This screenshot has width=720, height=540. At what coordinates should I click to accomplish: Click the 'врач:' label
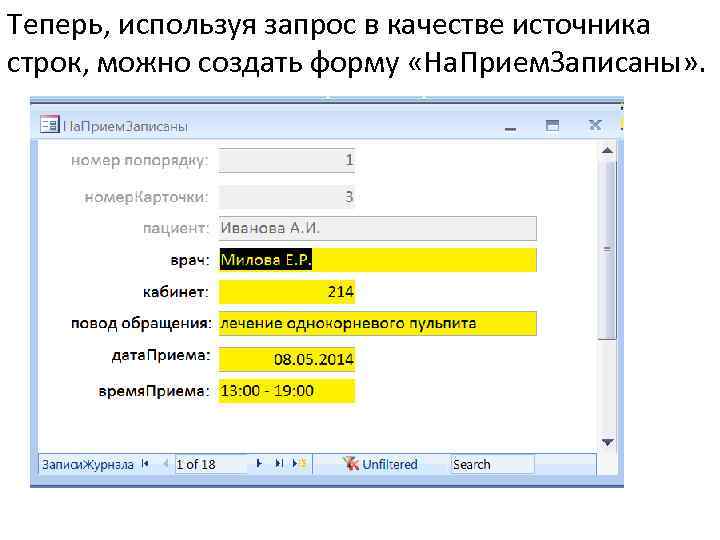tap(190, 260)
